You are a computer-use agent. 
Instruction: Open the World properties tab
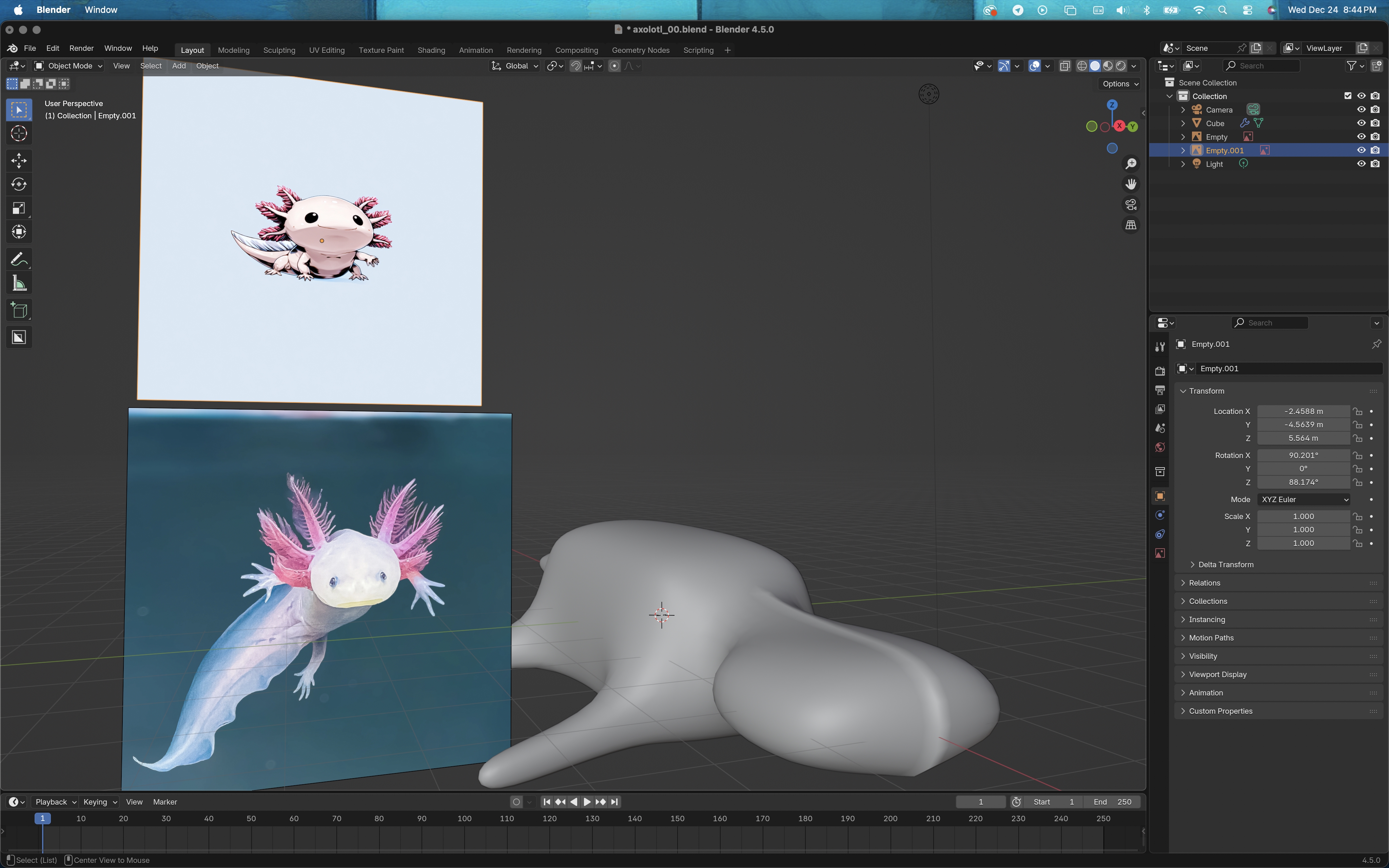pyautogui.click(x=1160, y=447)
